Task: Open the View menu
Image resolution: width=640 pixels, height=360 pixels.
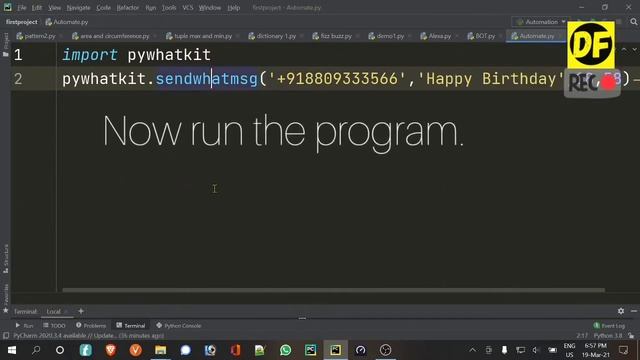Action: (54, 7)
